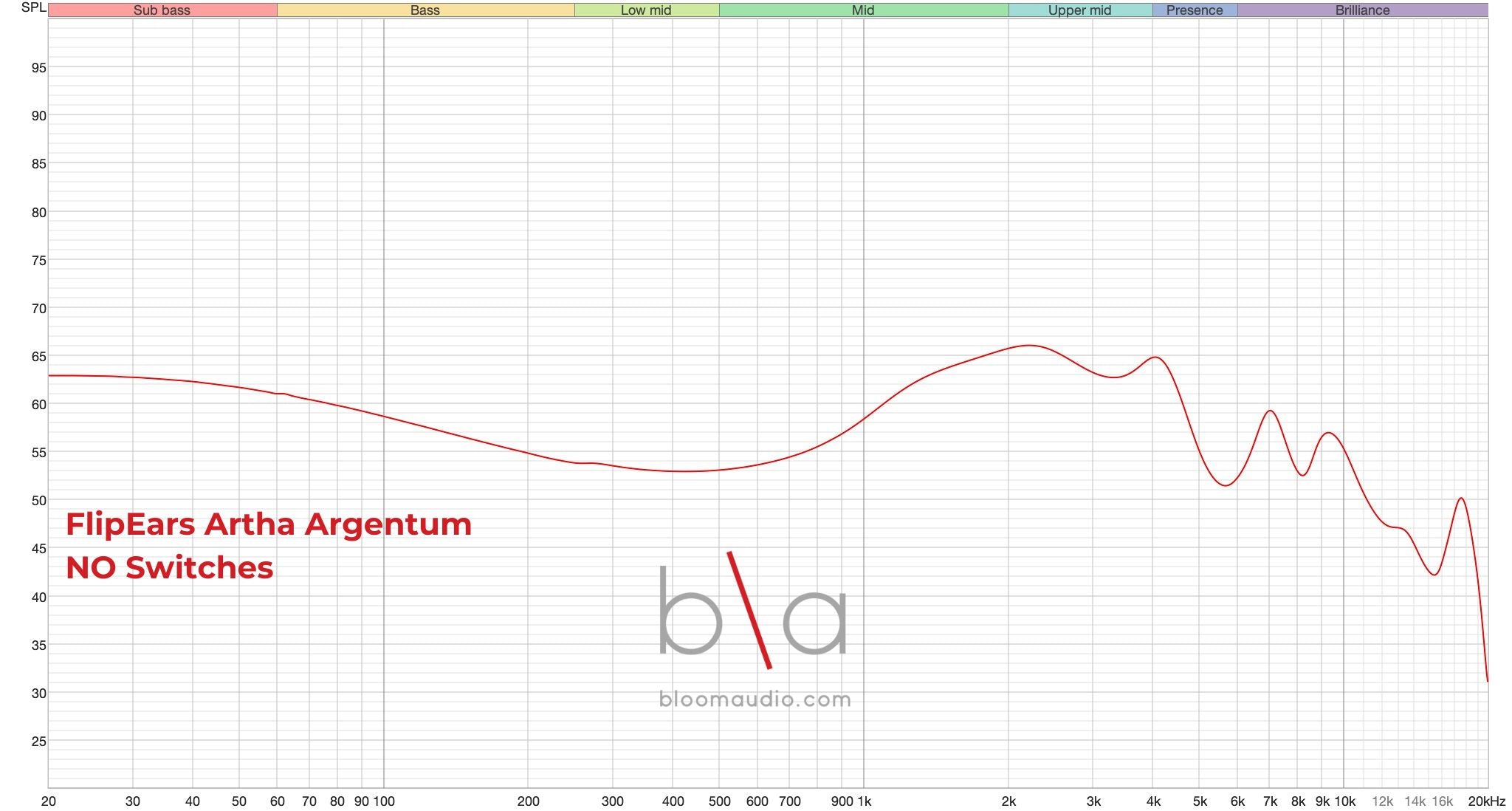This screenshot has width=1512, height=811.
Task: Select the Upper mid band segment
Action: tap(1079, 10)
